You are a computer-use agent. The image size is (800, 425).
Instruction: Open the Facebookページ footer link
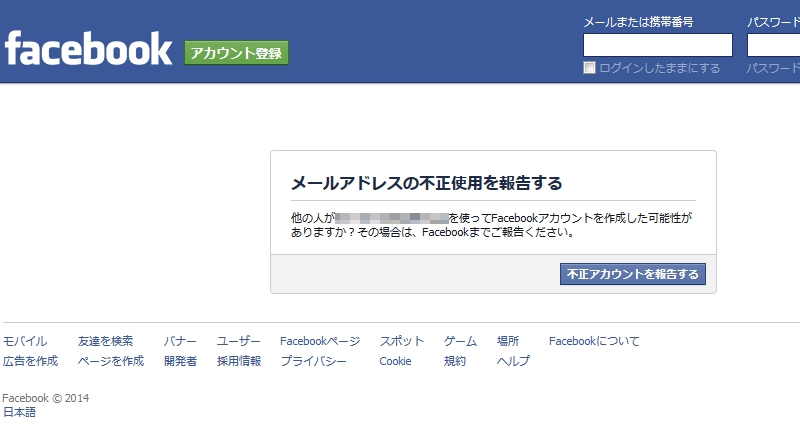pyautogui.click(x=320, y=341)
